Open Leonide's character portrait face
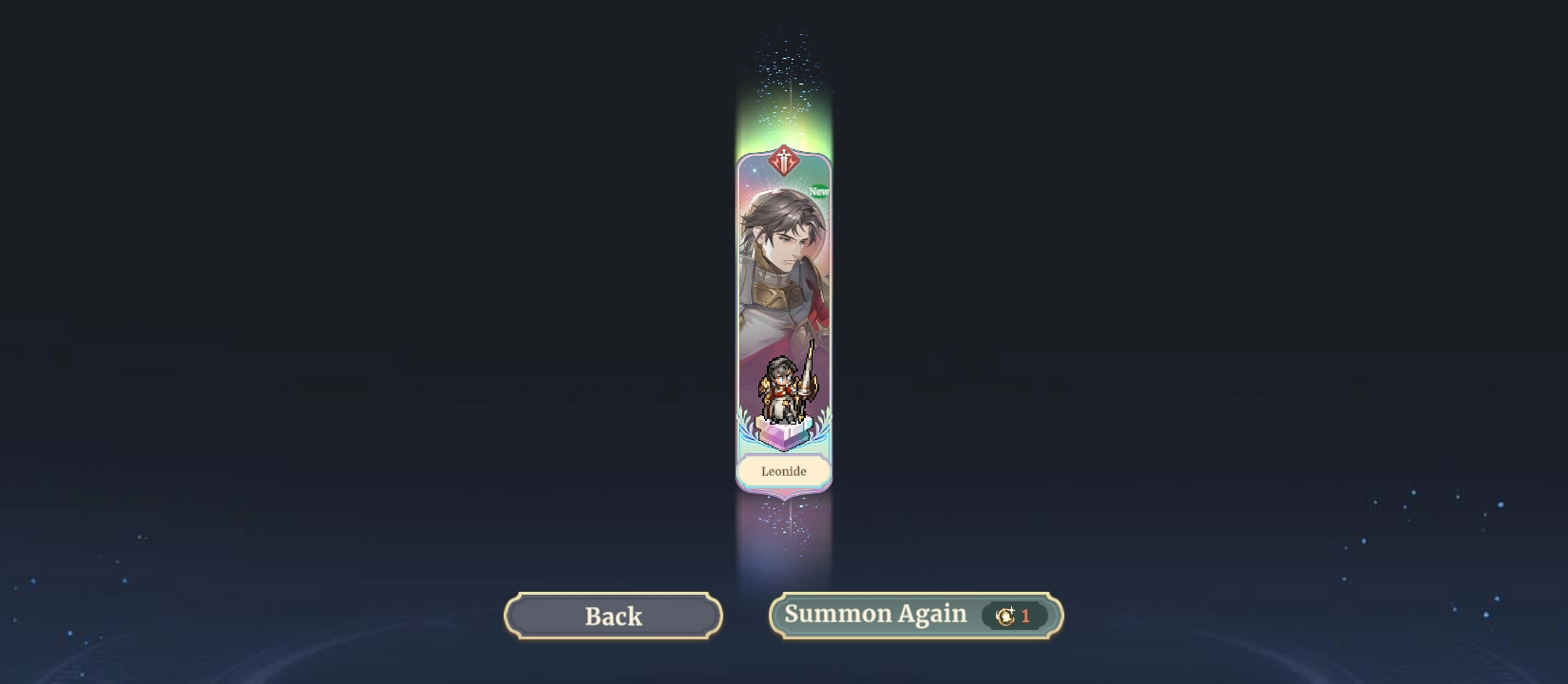Viewport: 1568px width, 684px height. point(788,237)
